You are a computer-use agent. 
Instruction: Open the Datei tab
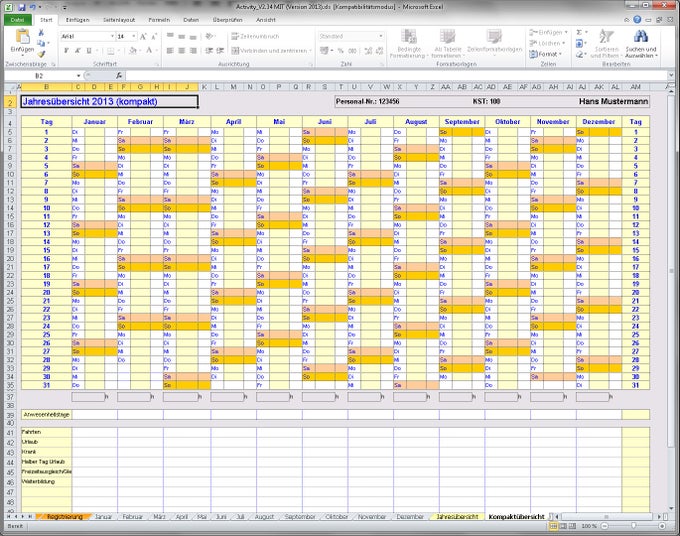click(17, 20)
